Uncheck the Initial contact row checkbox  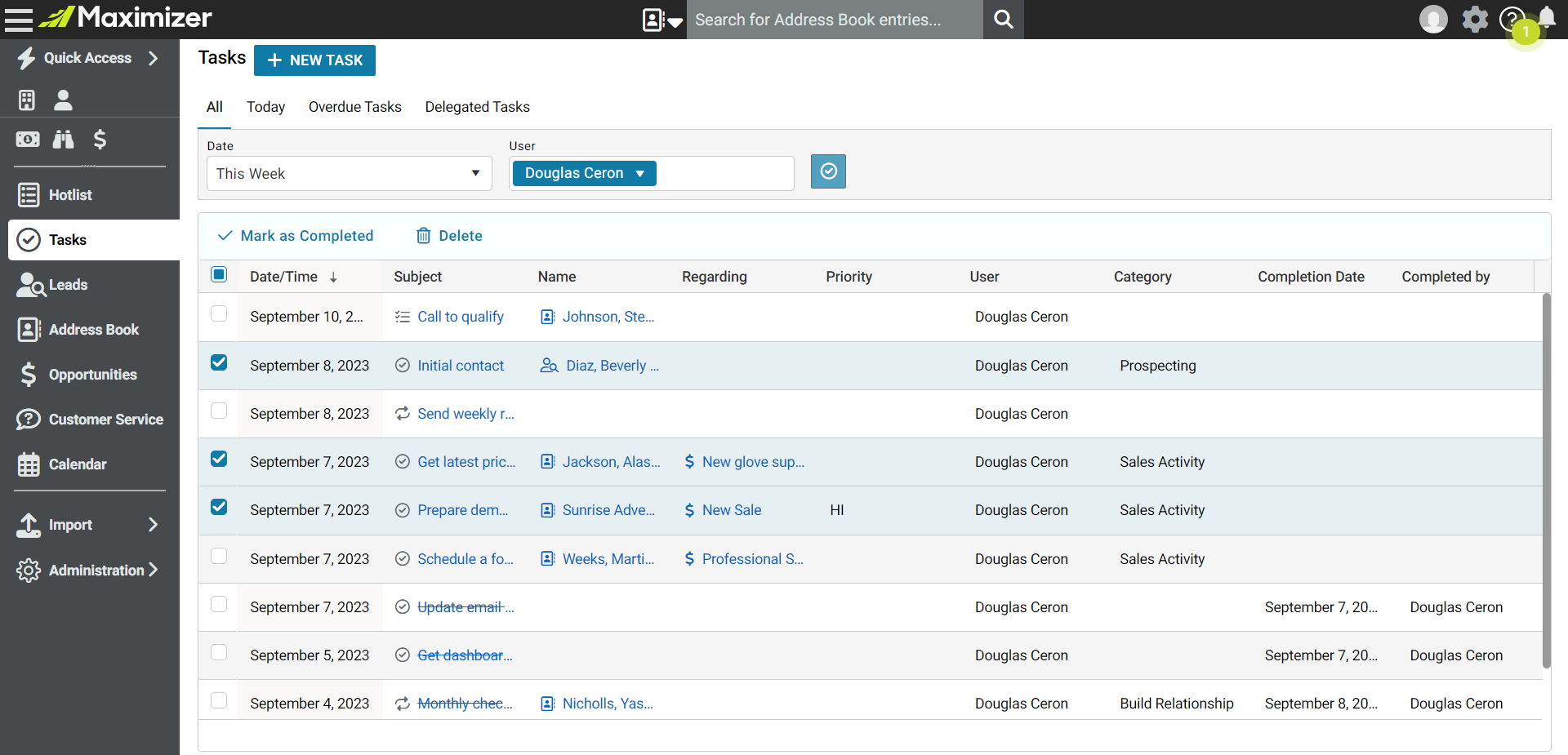pos(219,362)
